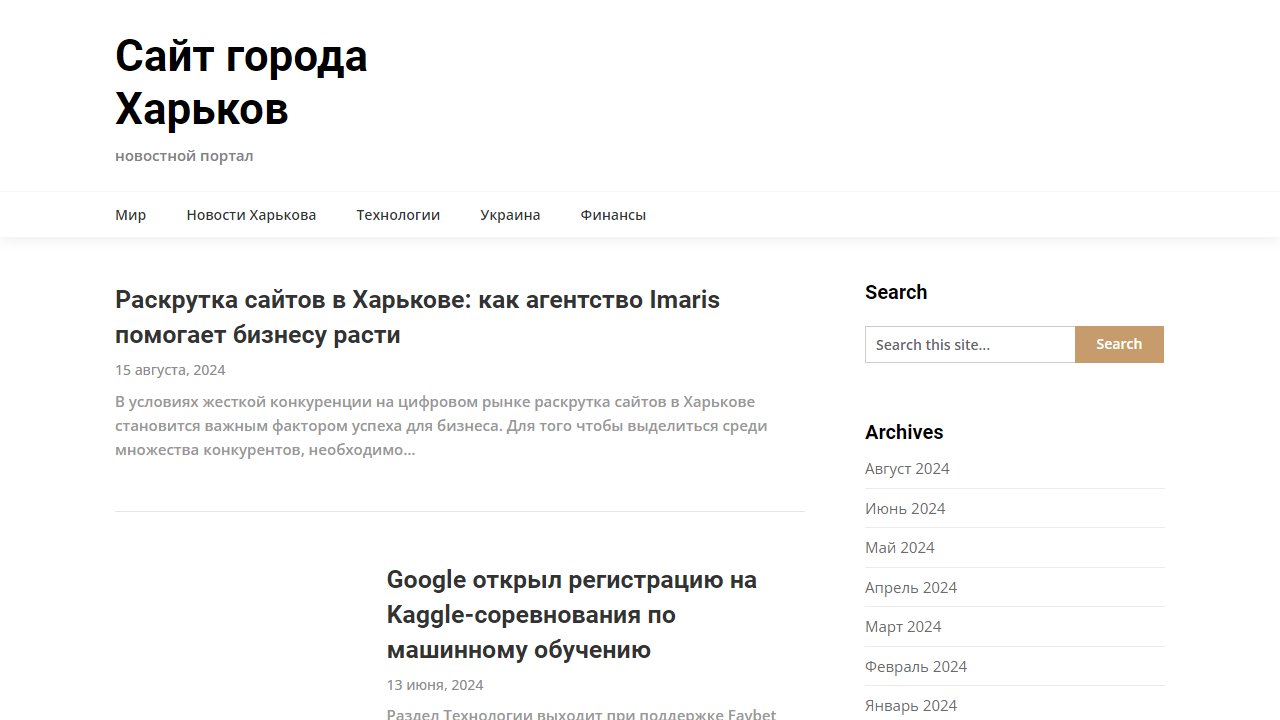Show posts from Февраль 2024
The width and height of the screenshot is (1280, 720).
[916, 666]
